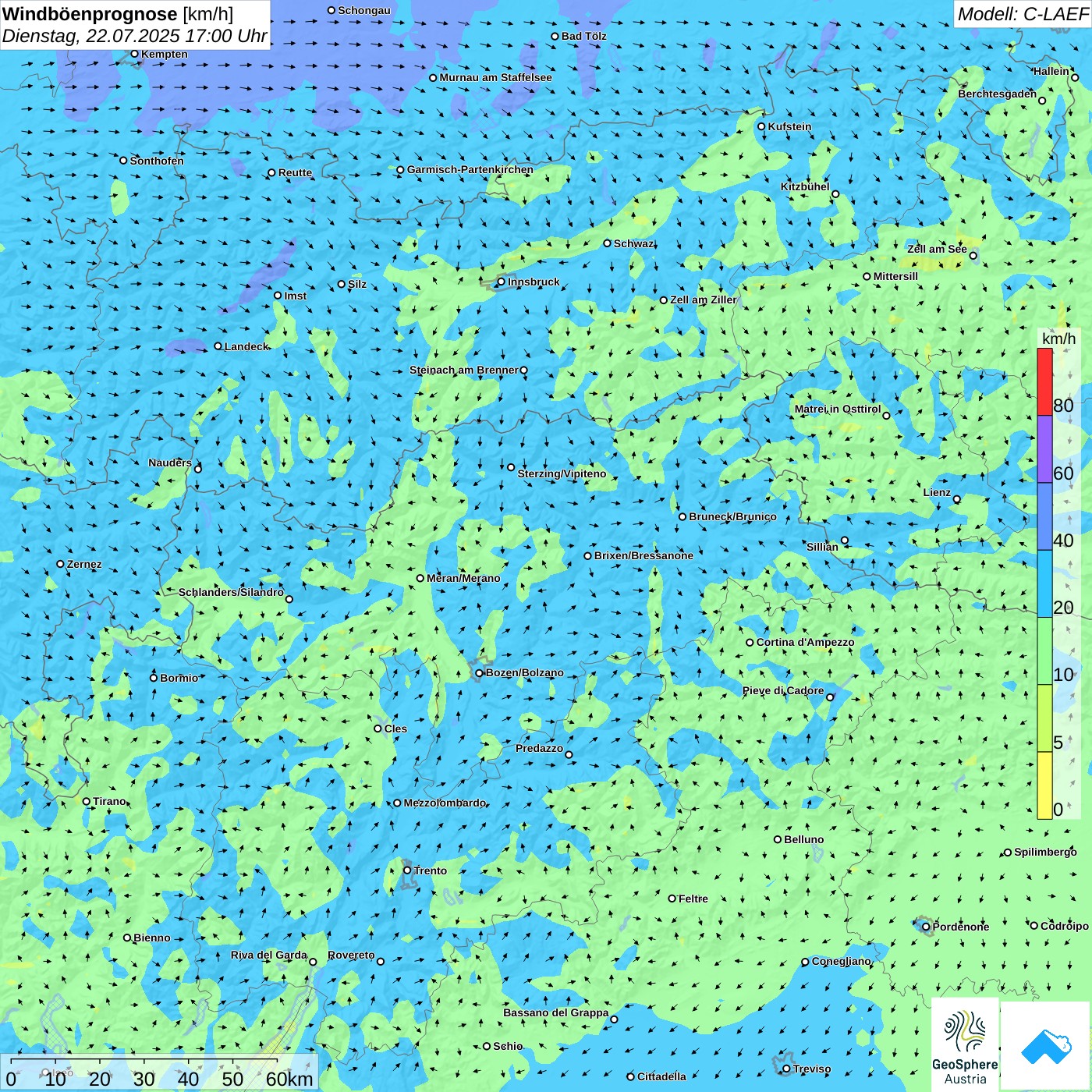Click the Pordenone city marker
This screenshot has height=1092, width=1092.
tap(926, 927)
